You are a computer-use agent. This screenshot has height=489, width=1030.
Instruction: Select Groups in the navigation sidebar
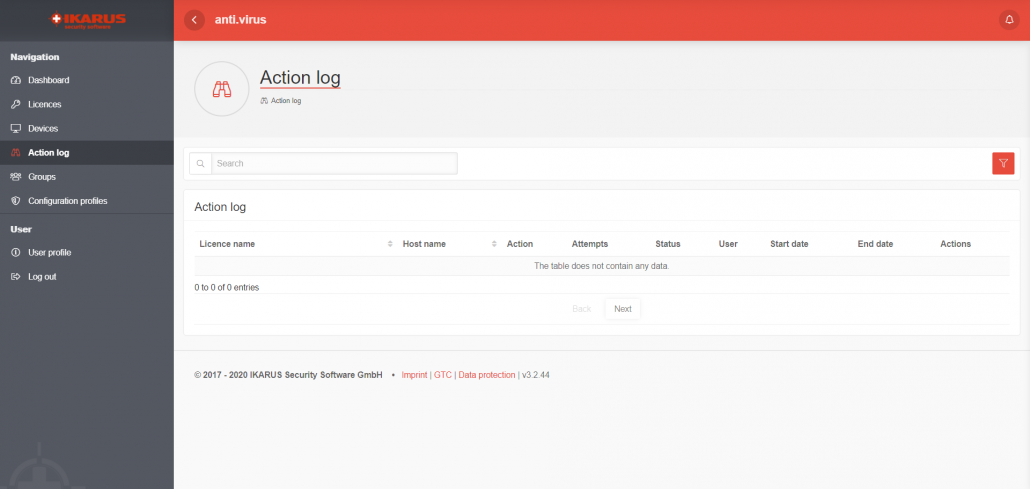click(42, 177)
